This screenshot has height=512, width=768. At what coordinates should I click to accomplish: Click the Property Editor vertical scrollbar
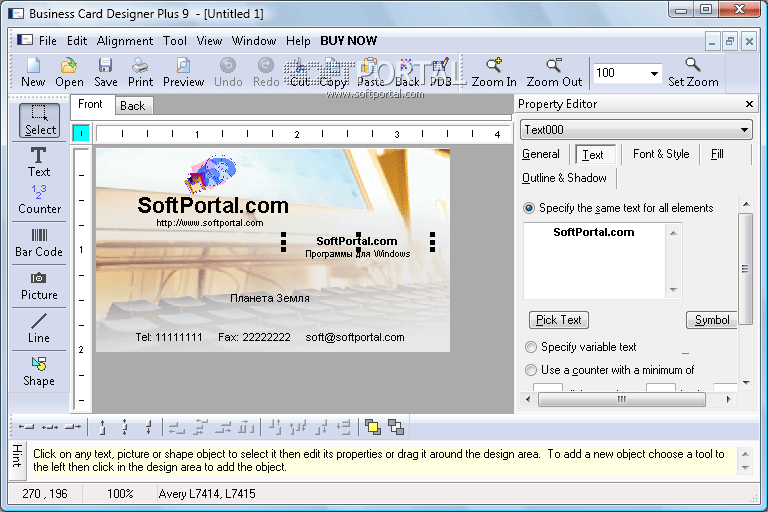tap(745, 269)
